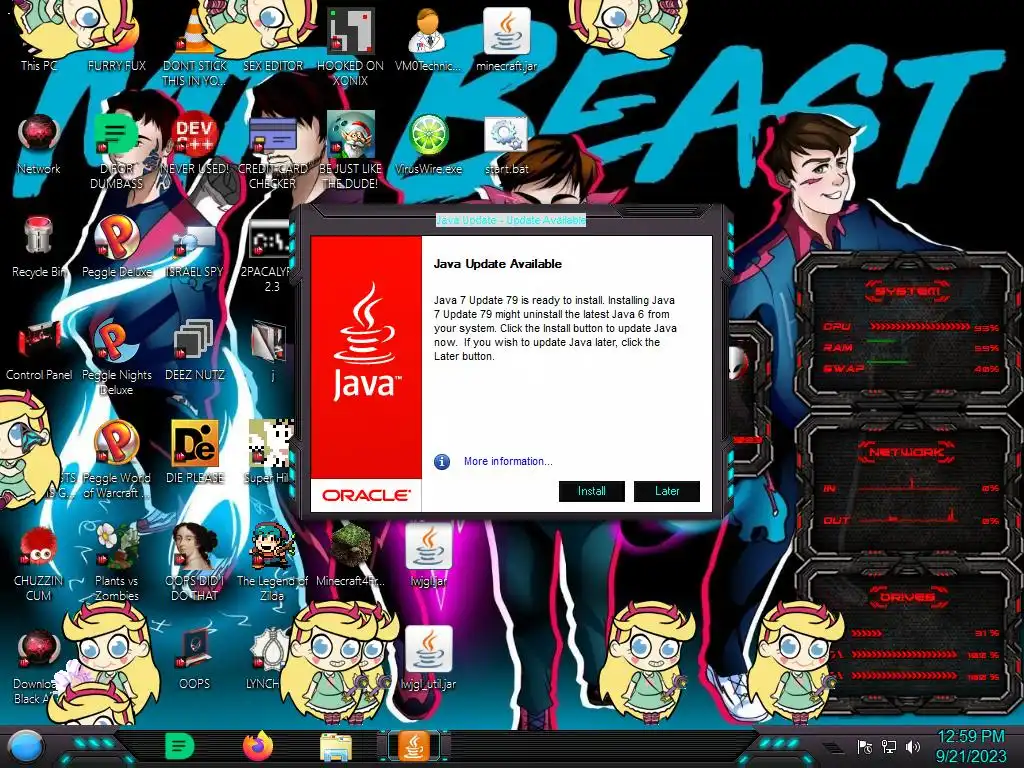Select the D FOR DUMBASS shortcut
This screenshot has height=768, width=1024.
coord(116,150)
